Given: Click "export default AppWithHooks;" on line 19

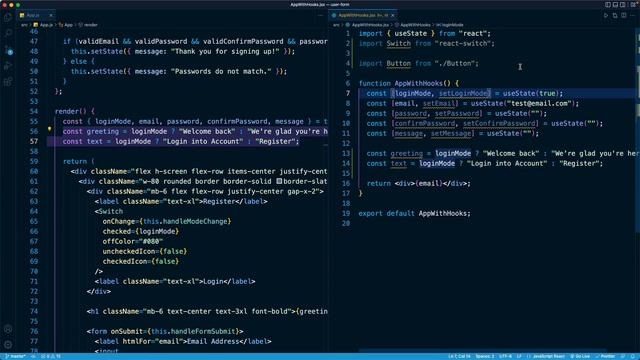Looking at the screenshot, I should coord(414,213).
